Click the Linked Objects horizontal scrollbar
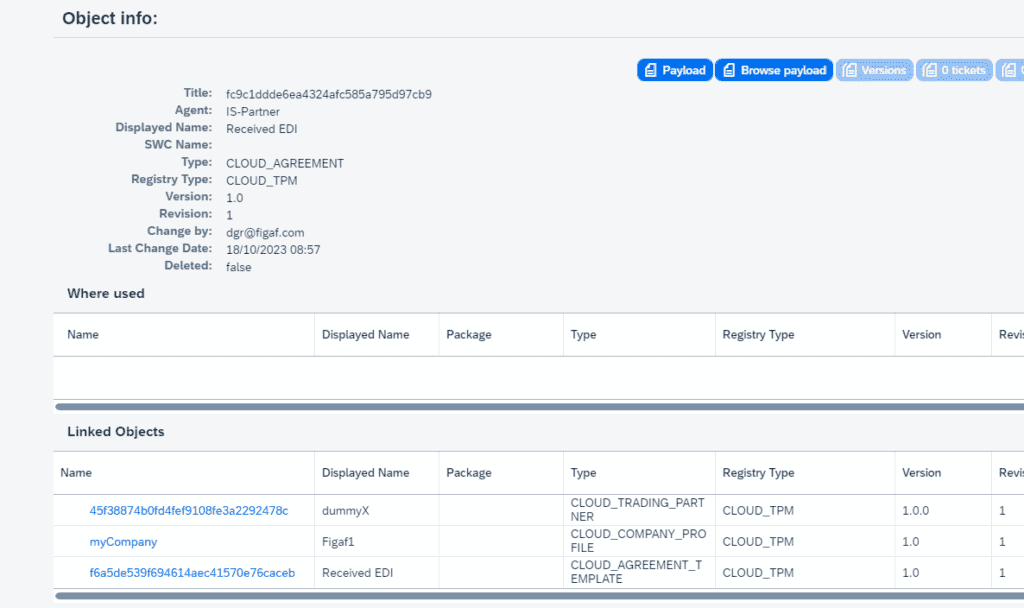This screenshot has height=608, width=1024. click(539, 596)
